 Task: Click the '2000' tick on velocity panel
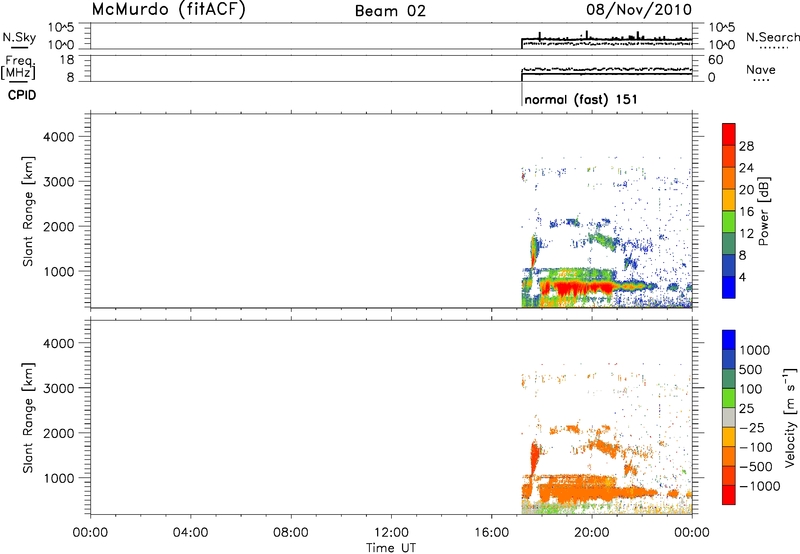pyautogui.click(x=59, y=433)
